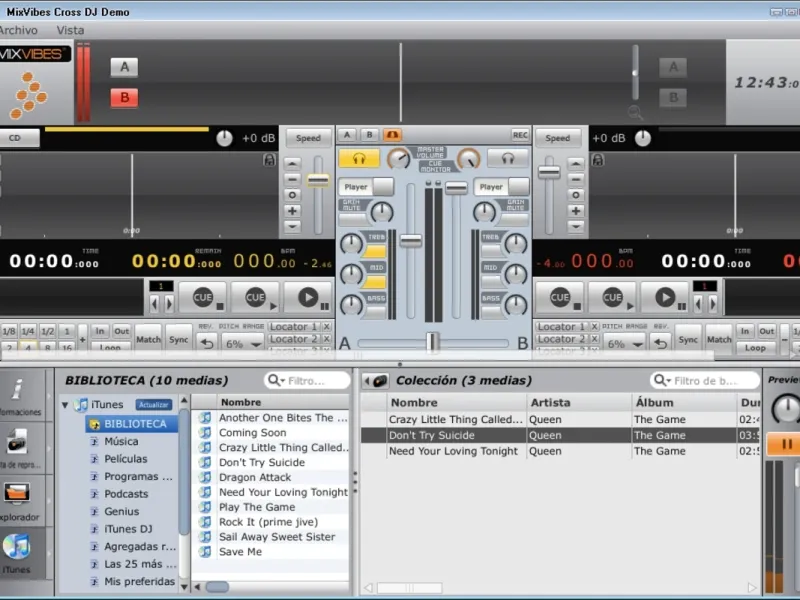Click left channel volume fader handle
The width and height of the screenshot is (800, 600).
[411, 240]
